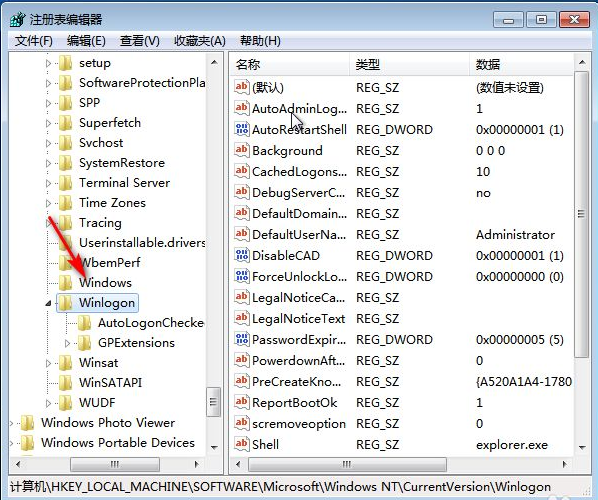
Task: Click the icon beside CachedLogonsCount value
Action: (x=242, y=171)
